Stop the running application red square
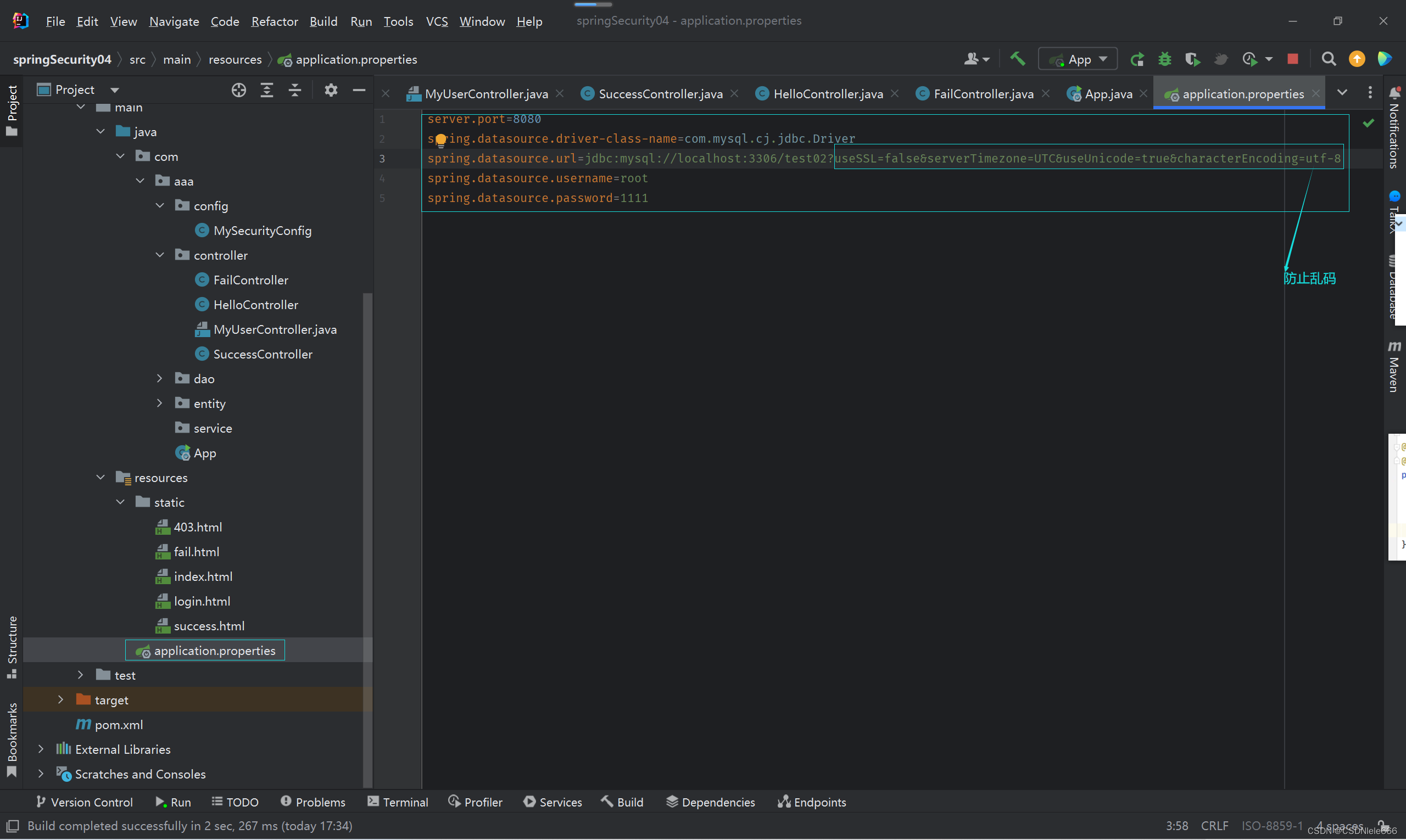Viewport: 1406px width, 840px height. coord(1293,58)
